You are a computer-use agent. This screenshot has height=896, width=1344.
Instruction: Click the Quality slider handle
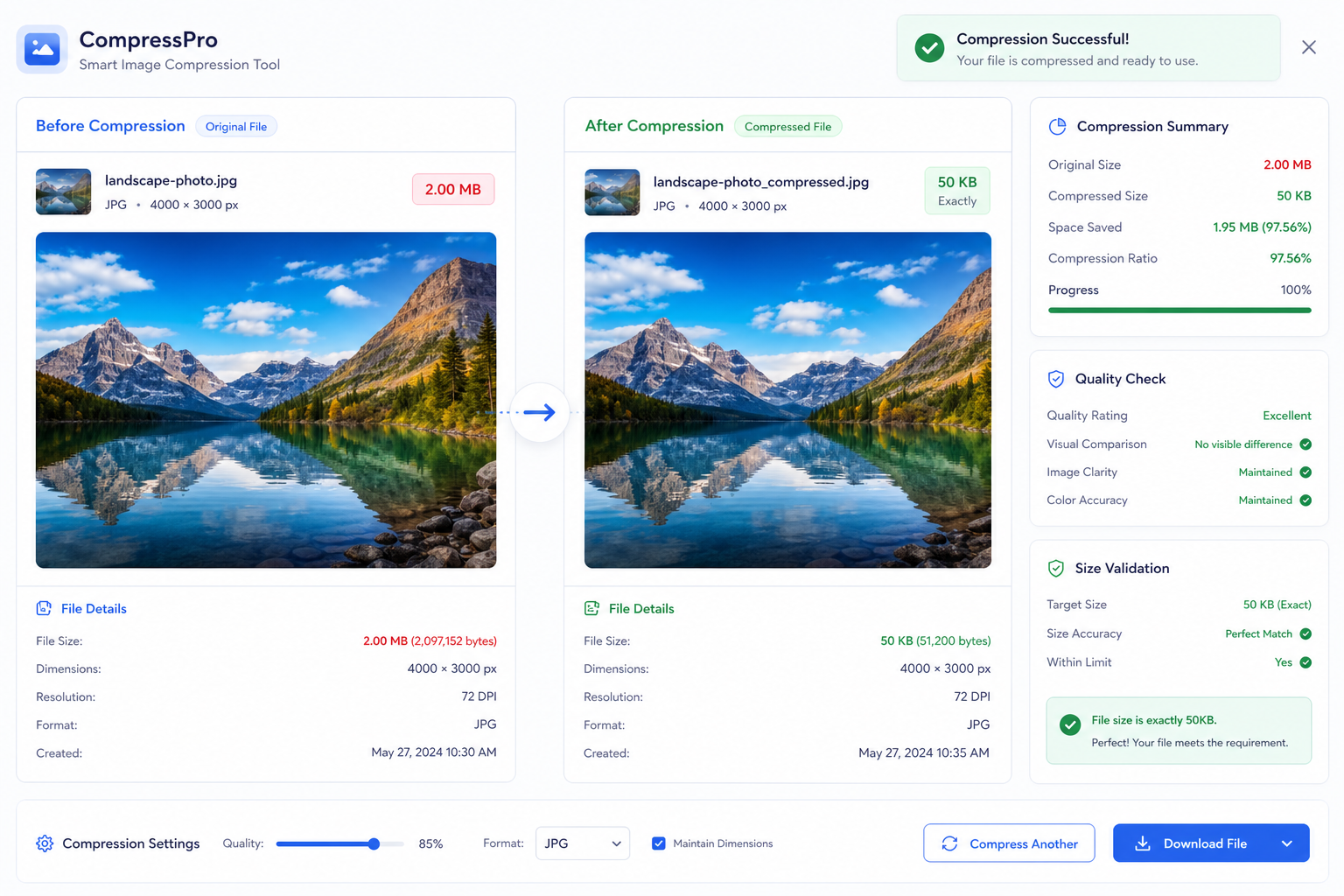(x=374, y=844)
